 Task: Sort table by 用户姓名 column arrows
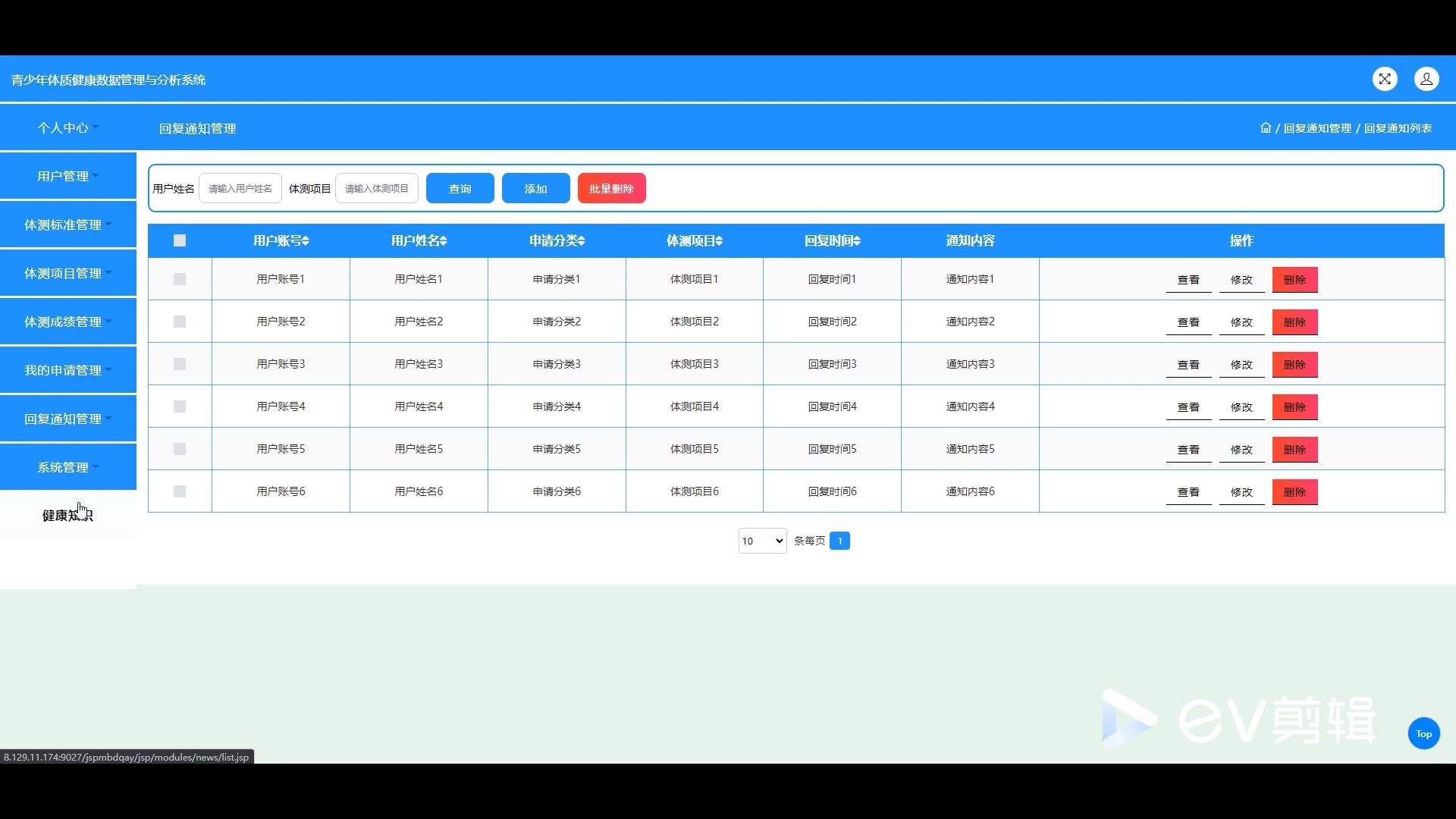[444, 241]
